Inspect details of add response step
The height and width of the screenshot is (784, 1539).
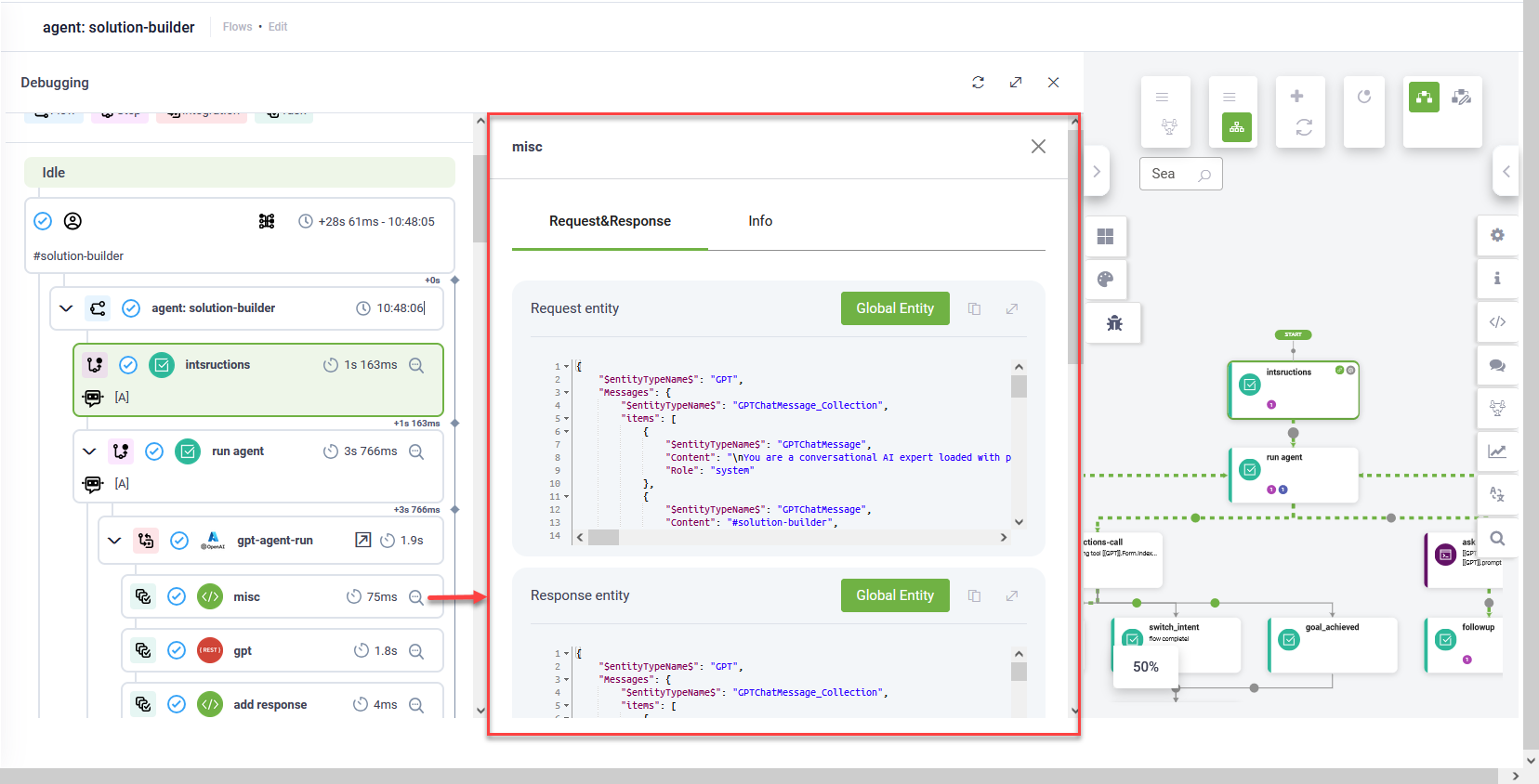[416, 705]
